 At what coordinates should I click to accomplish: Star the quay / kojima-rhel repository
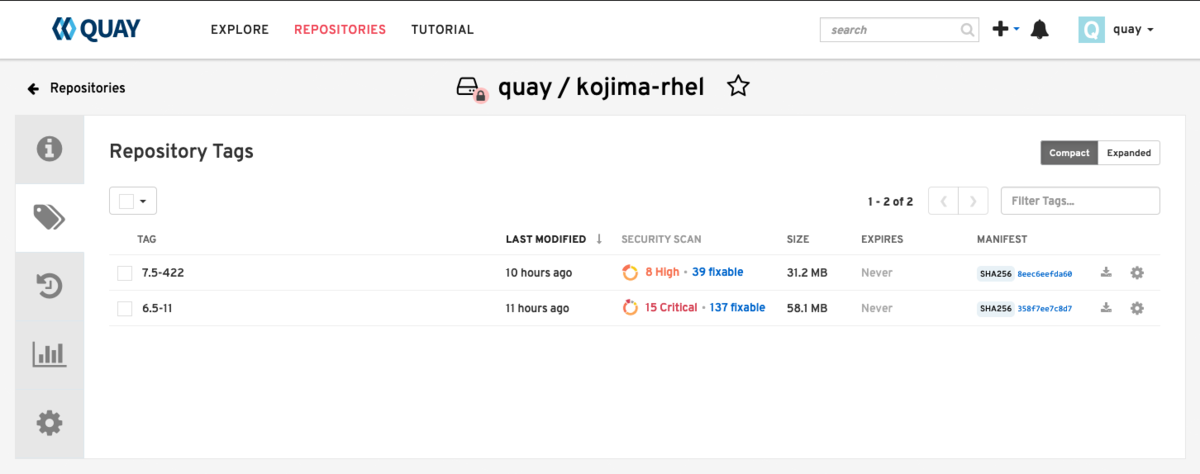738,87
